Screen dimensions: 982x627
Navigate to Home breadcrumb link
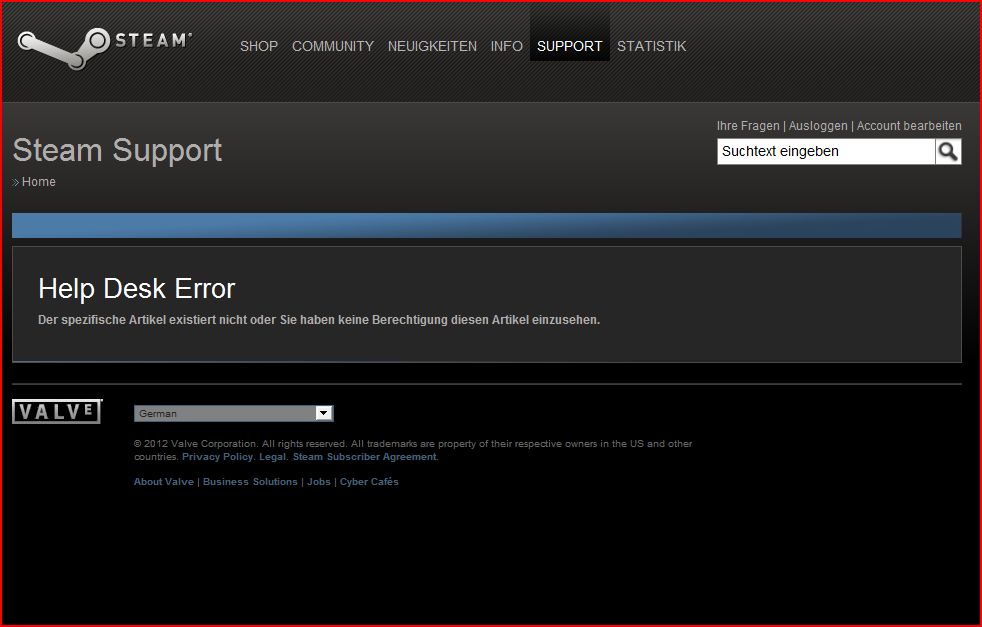point(39,182)
